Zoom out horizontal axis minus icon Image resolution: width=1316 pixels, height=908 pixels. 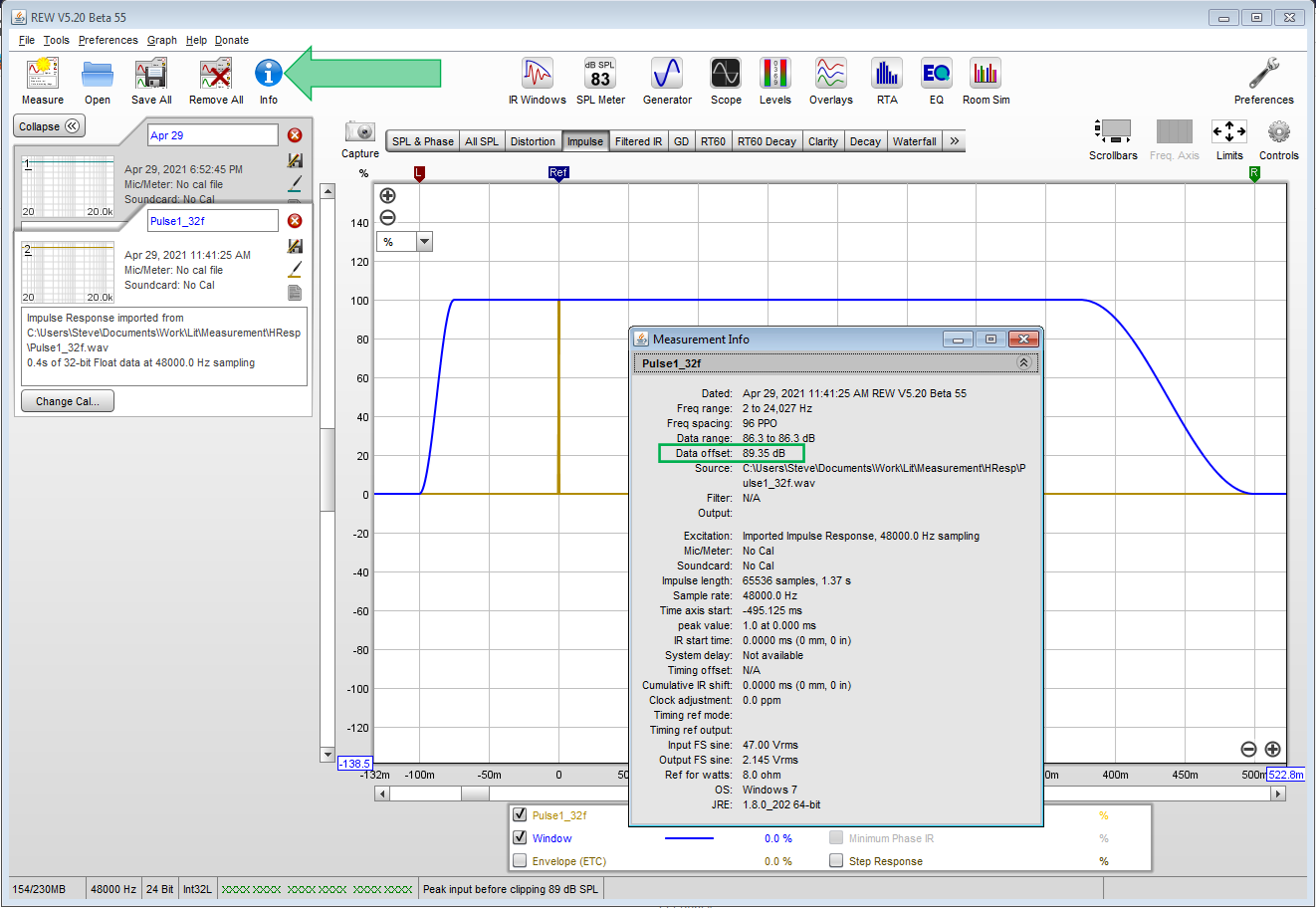(x=1248, y=749)
